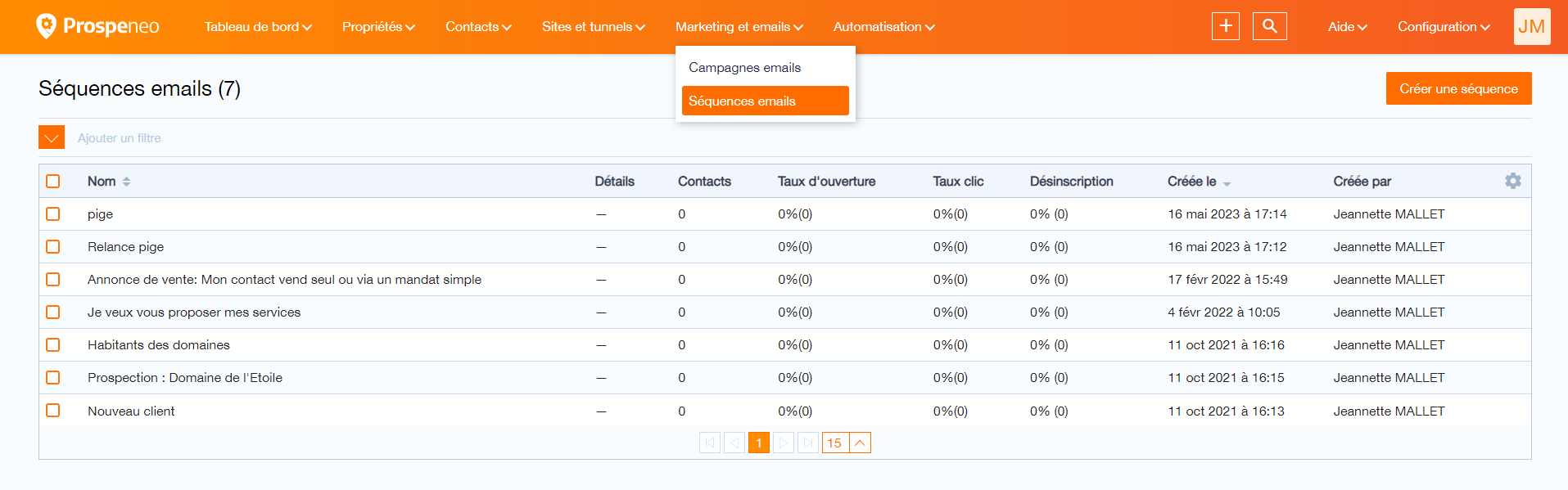Expand the orange filter chevron button
1568x490 pixels.
pos(52,137)
